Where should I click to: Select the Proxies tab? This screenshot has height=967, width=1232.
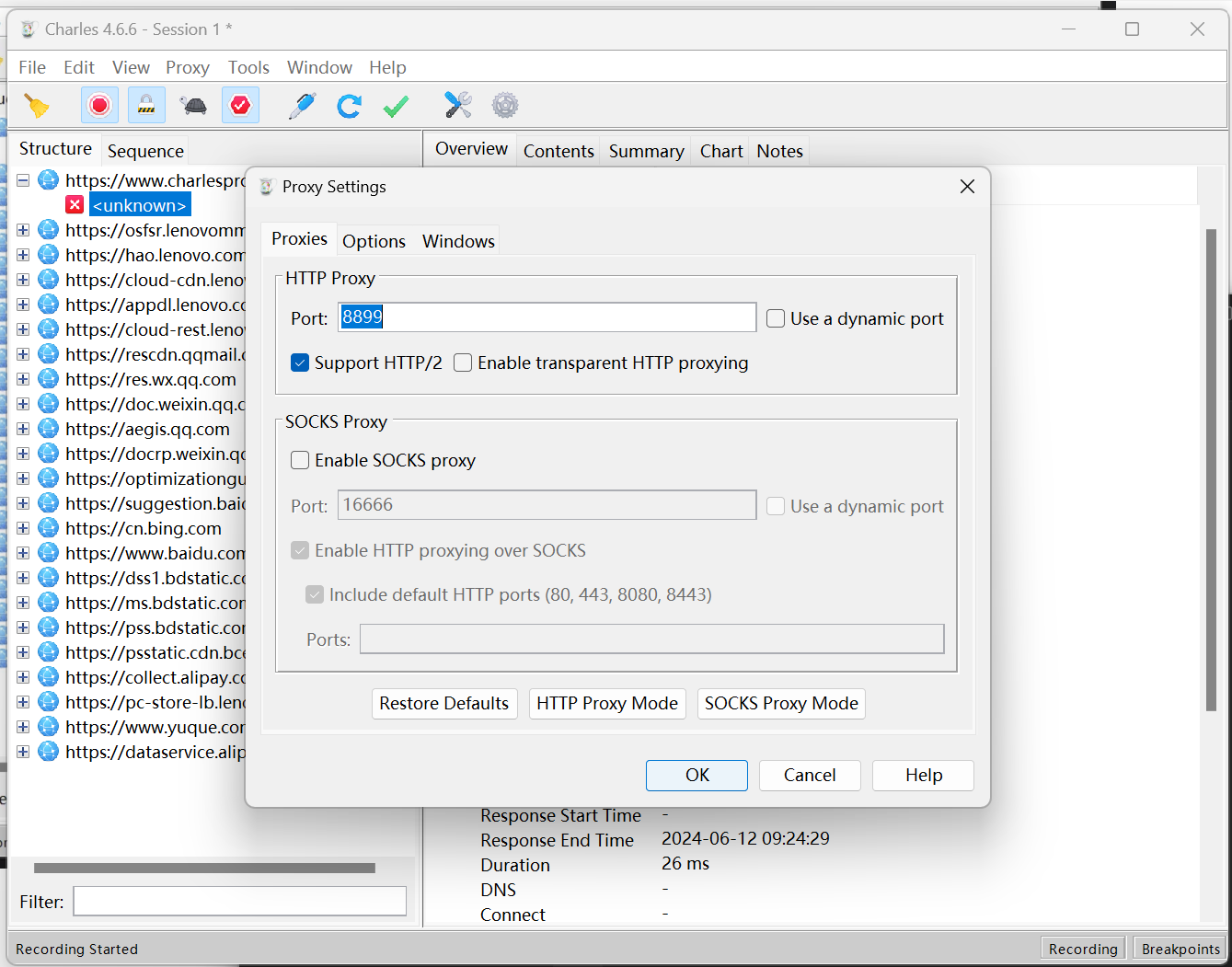[x=299, y=239]
